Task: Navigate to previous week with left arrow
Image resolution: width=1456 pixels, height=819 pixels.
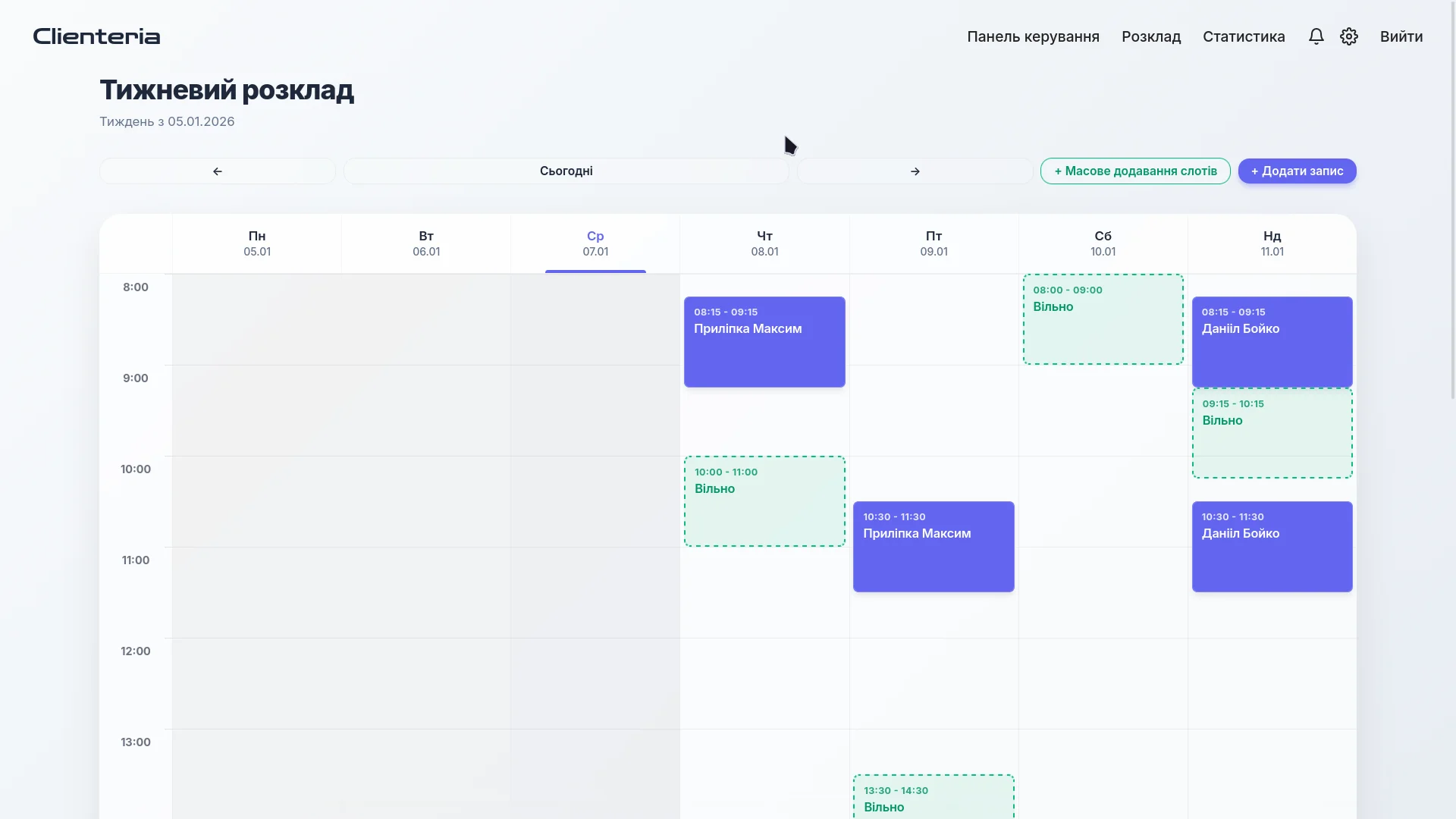Action: tap(217, 171)
